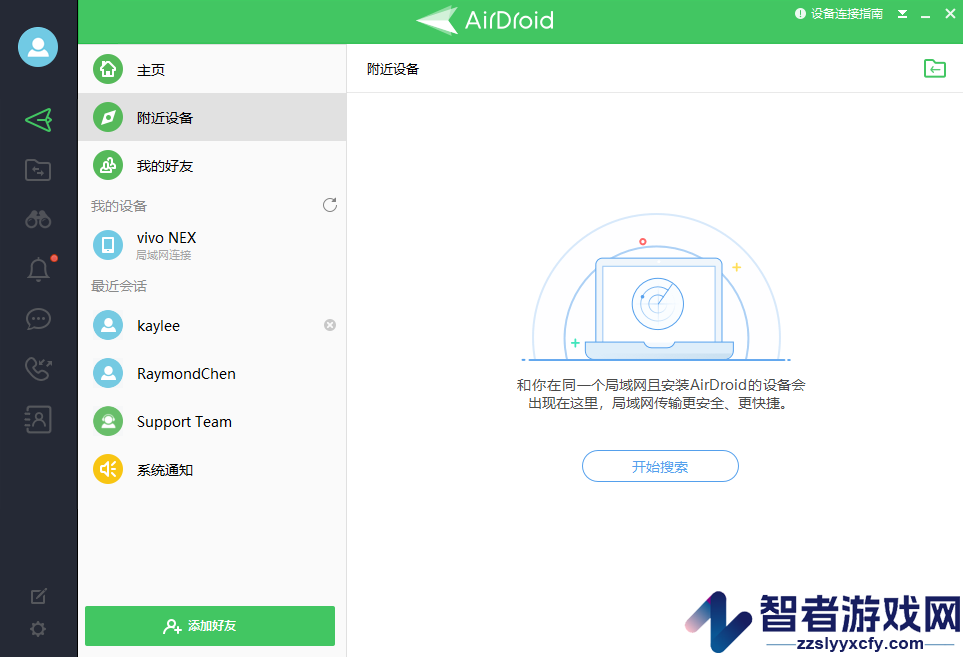Click the yellow speaker icon of 系统通知

tap(108, 469)
